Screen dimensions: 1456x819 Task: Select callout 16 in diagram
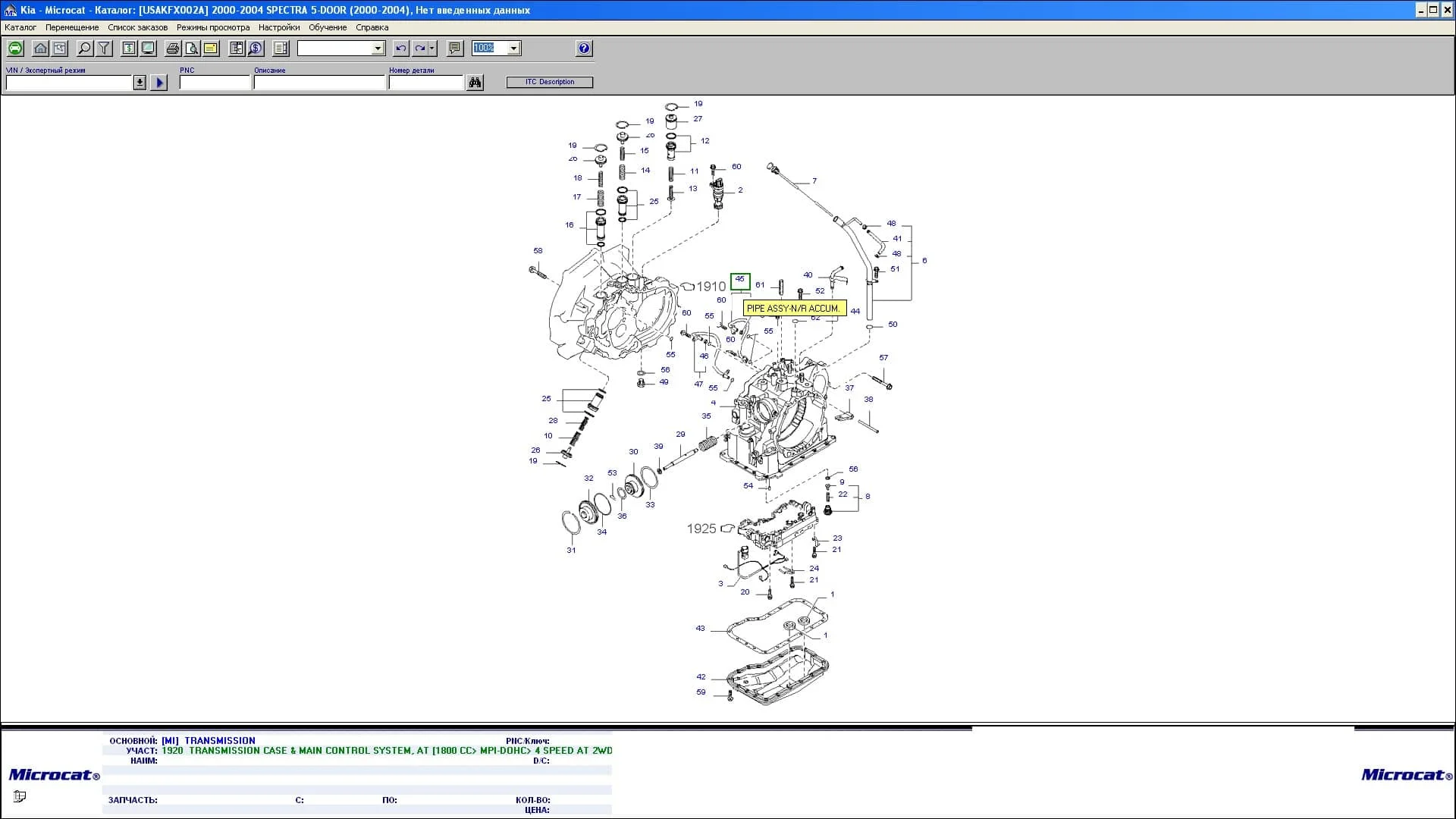pos(570,225)
